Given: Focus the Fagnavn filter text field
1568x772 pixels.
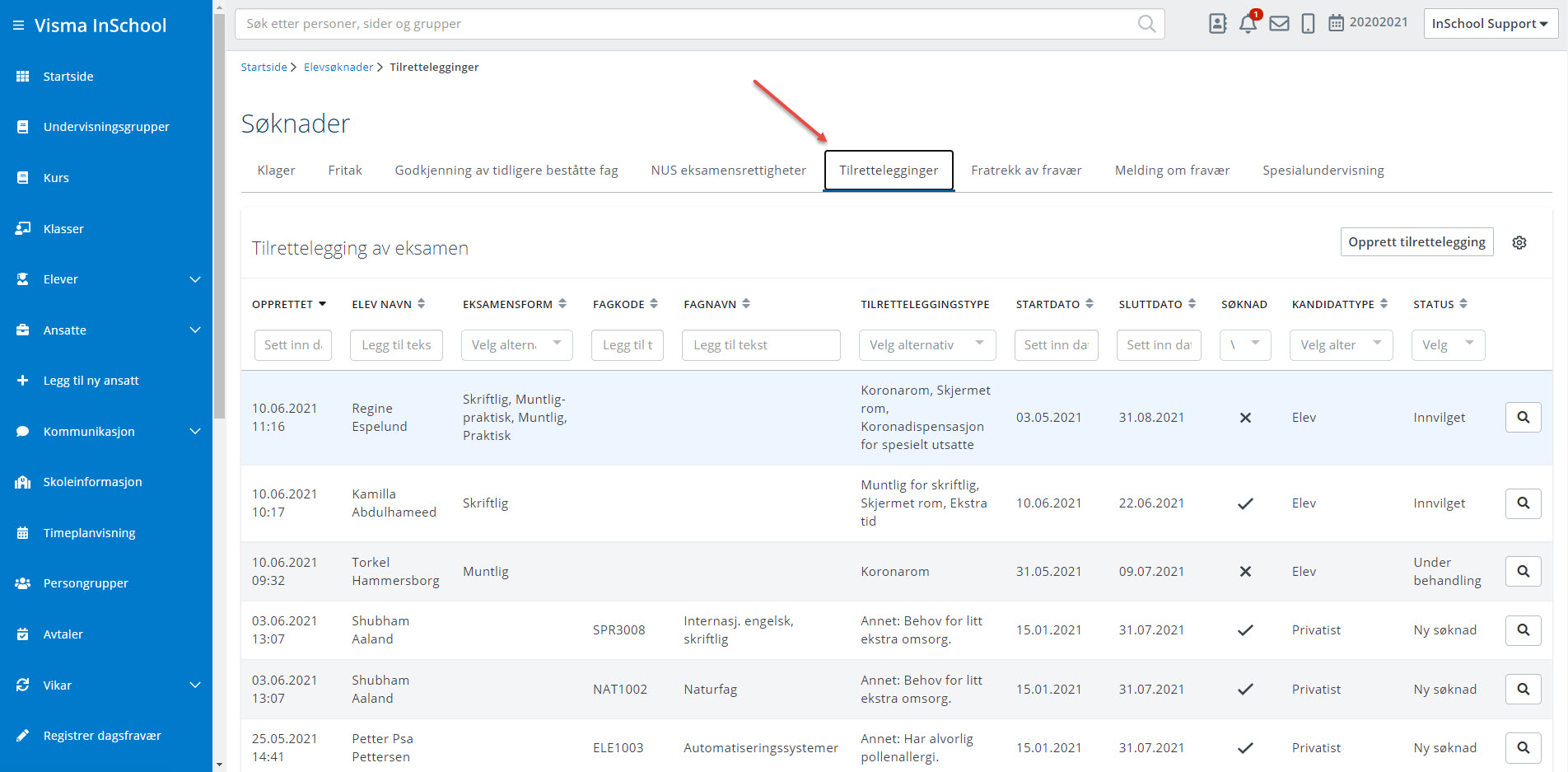Looking at the screenshot, I should click(x=761, y=345).
